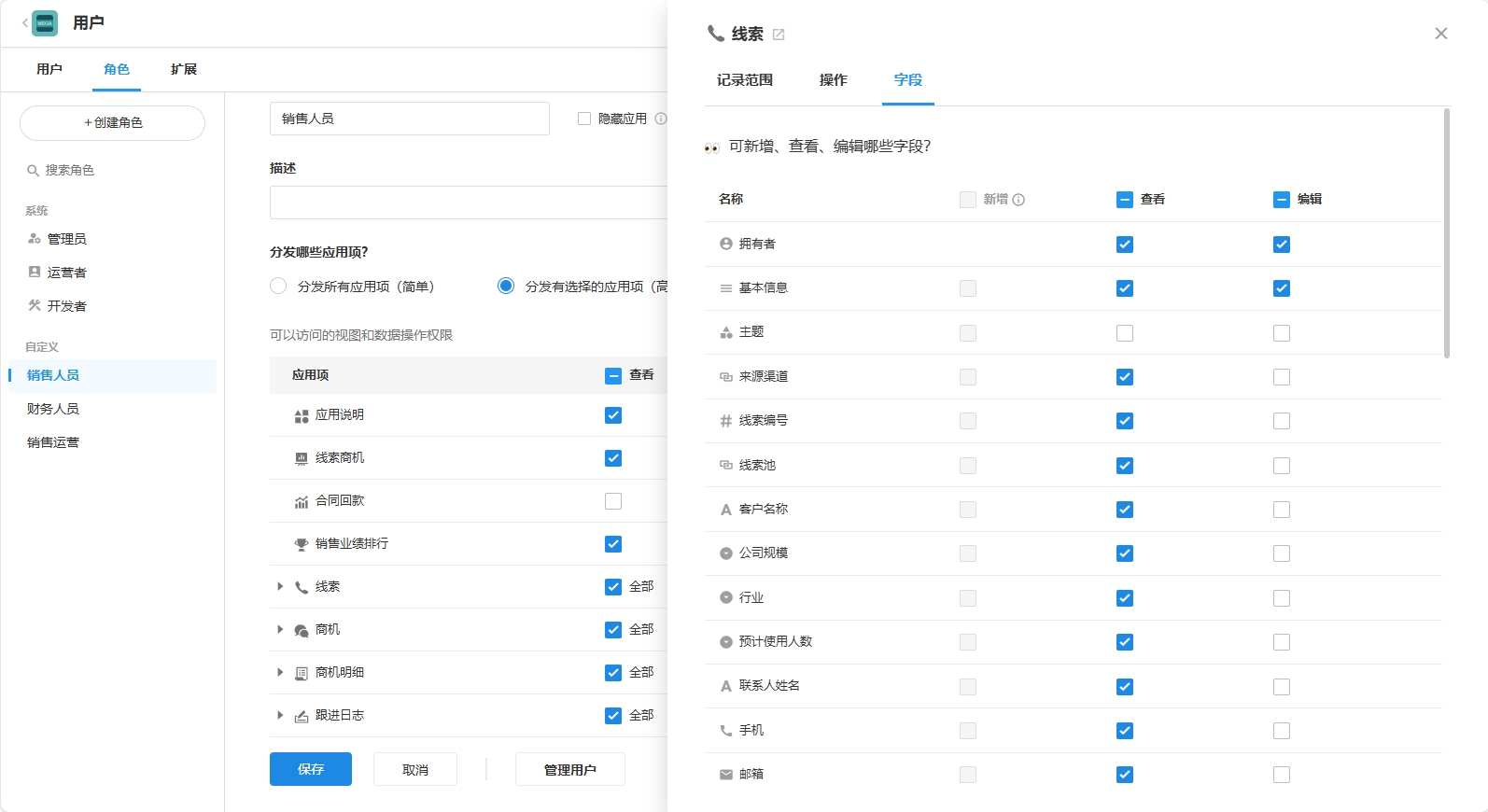
Task: Go back using the left chevron icon
Action: (25, 23)
